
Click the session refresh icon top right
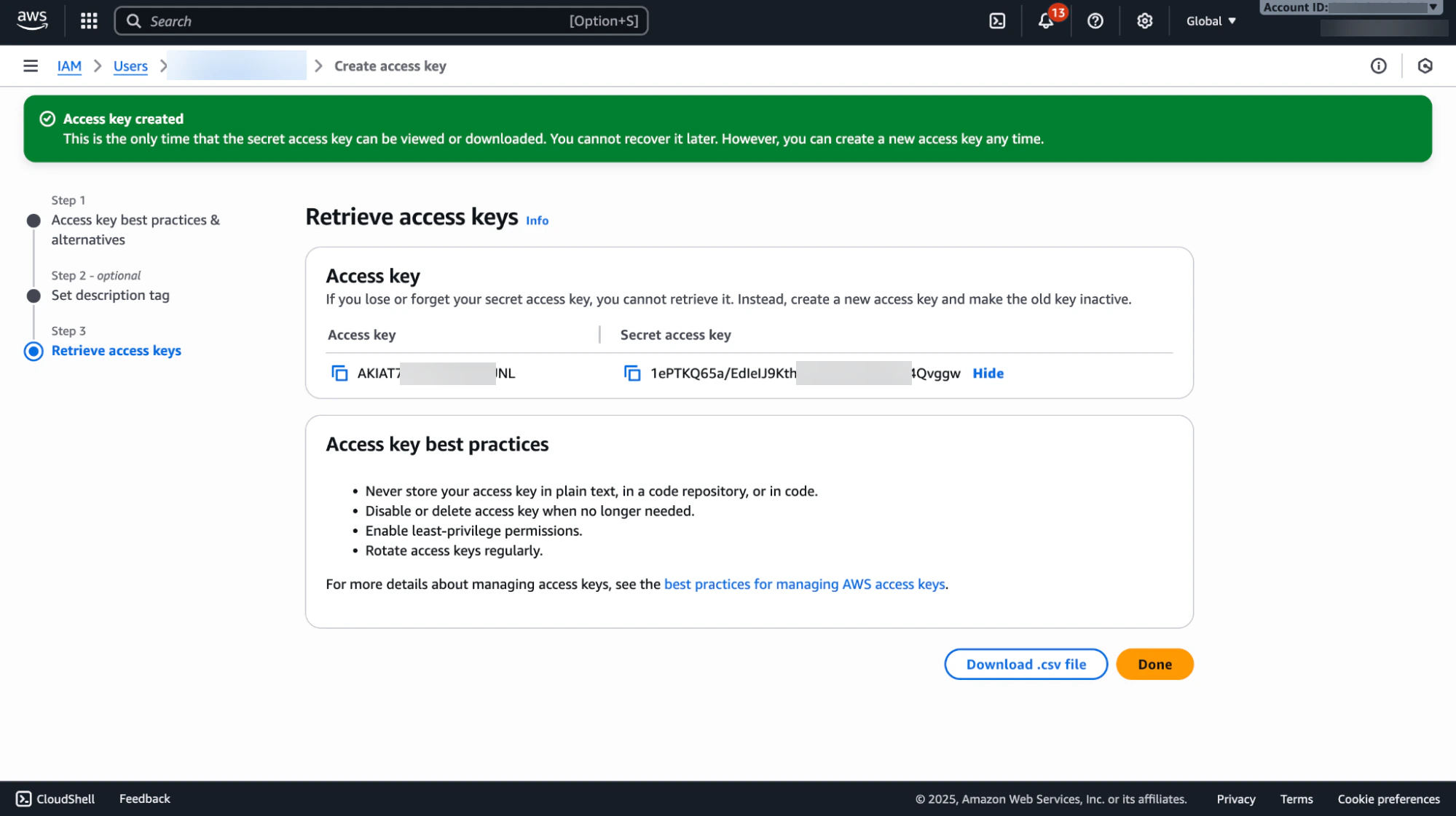pos(1425,66)
